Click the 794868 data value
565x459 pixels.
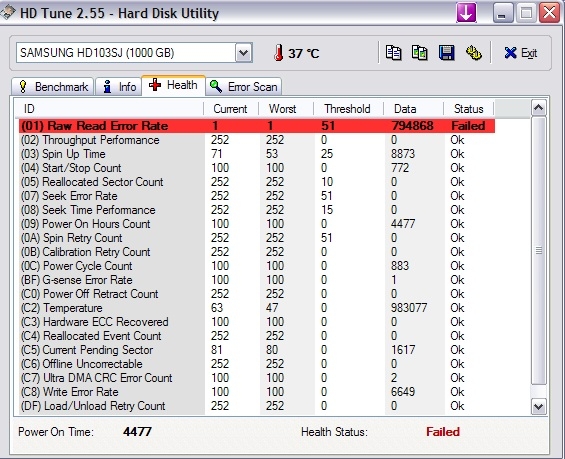[x=413, y=126]
